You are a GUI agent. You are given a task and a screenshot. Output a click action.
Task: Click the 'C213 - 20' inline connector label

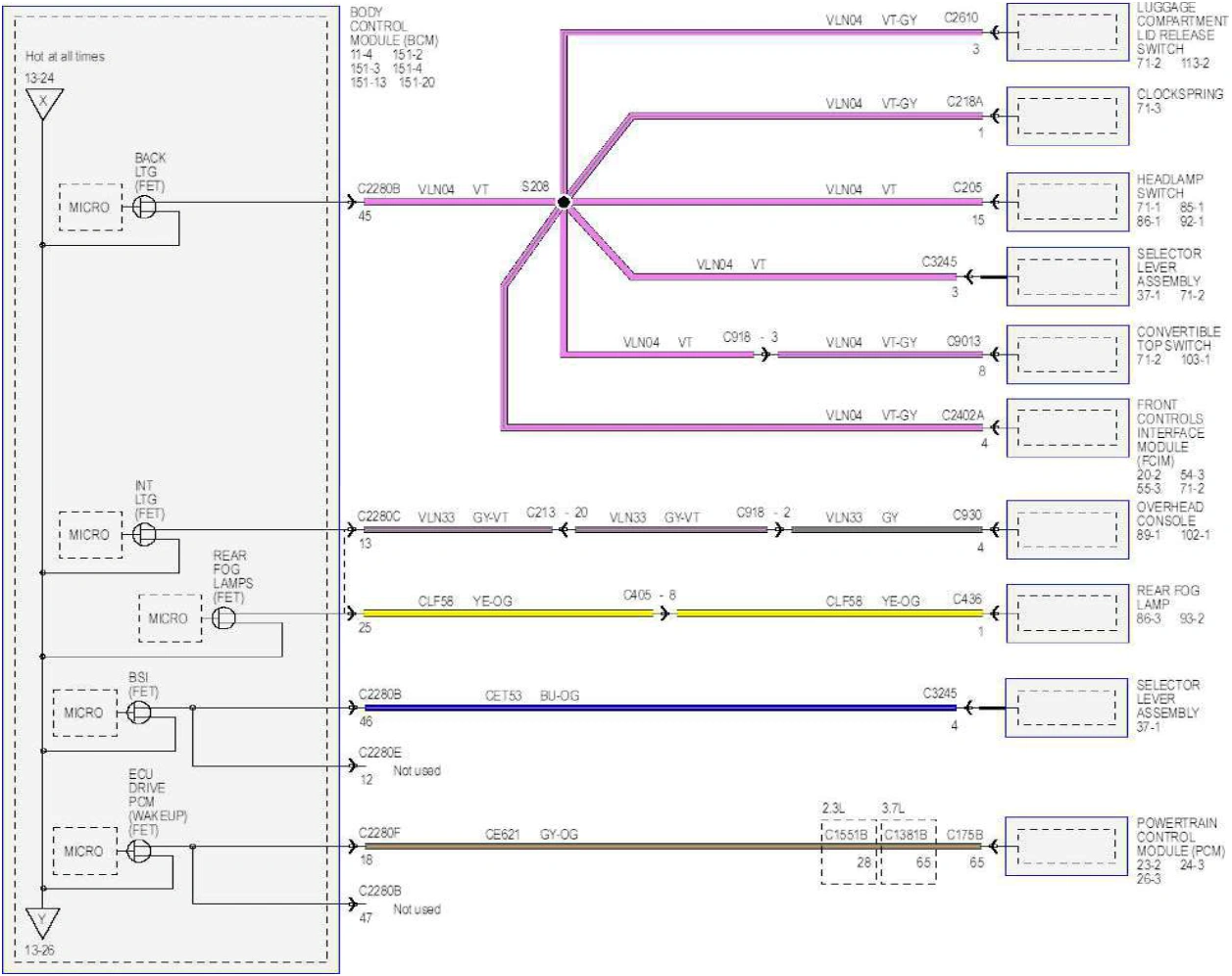(x=557, y=512)
